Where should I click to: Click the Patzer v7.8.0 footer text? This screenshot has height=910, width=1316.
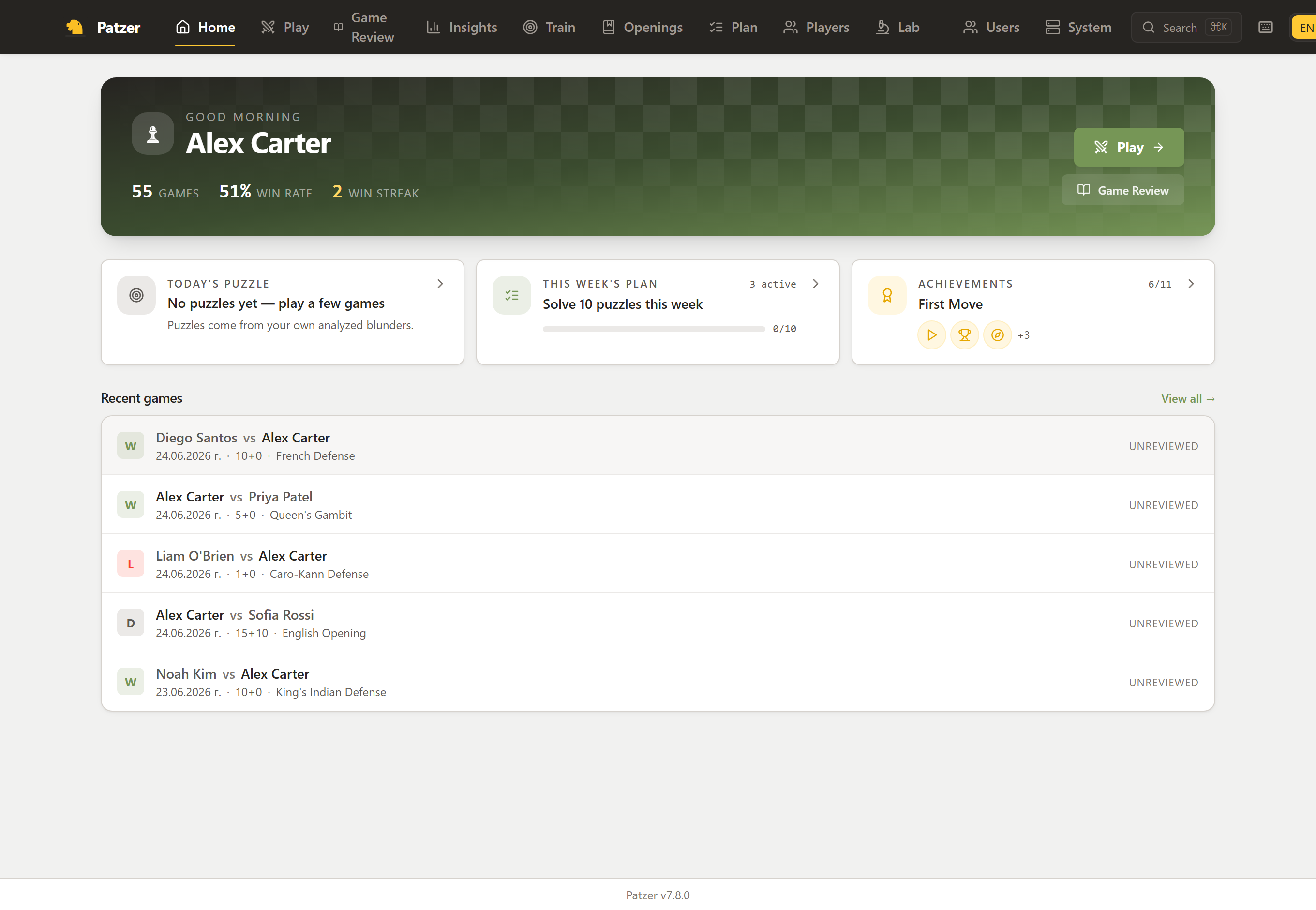(658, 895)
